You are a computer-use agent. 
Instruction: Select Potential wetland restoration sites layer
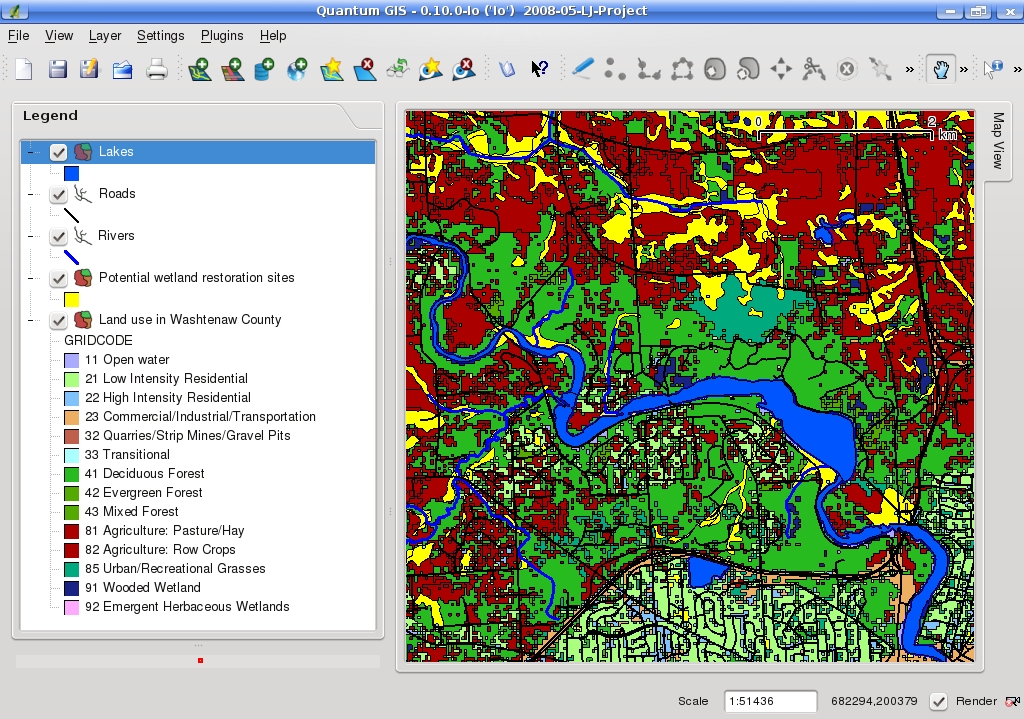coord(196,278)
